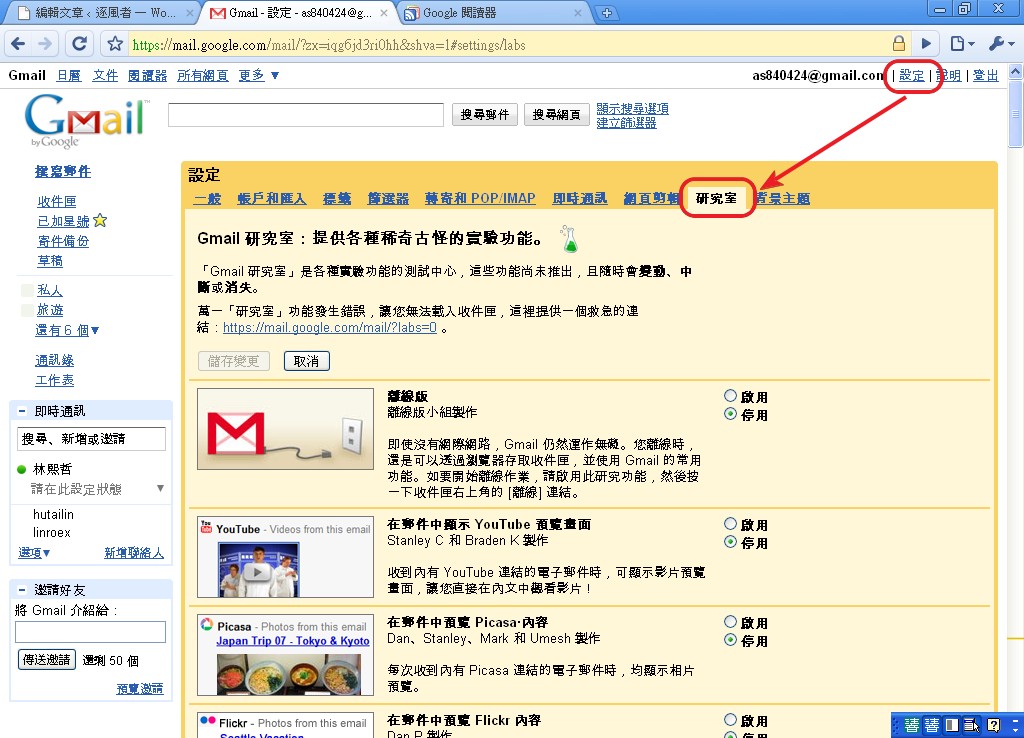Enable Picasa preview in mail
The width and height of the screenshot is (1024, 738).
click(x=730, y=622)
